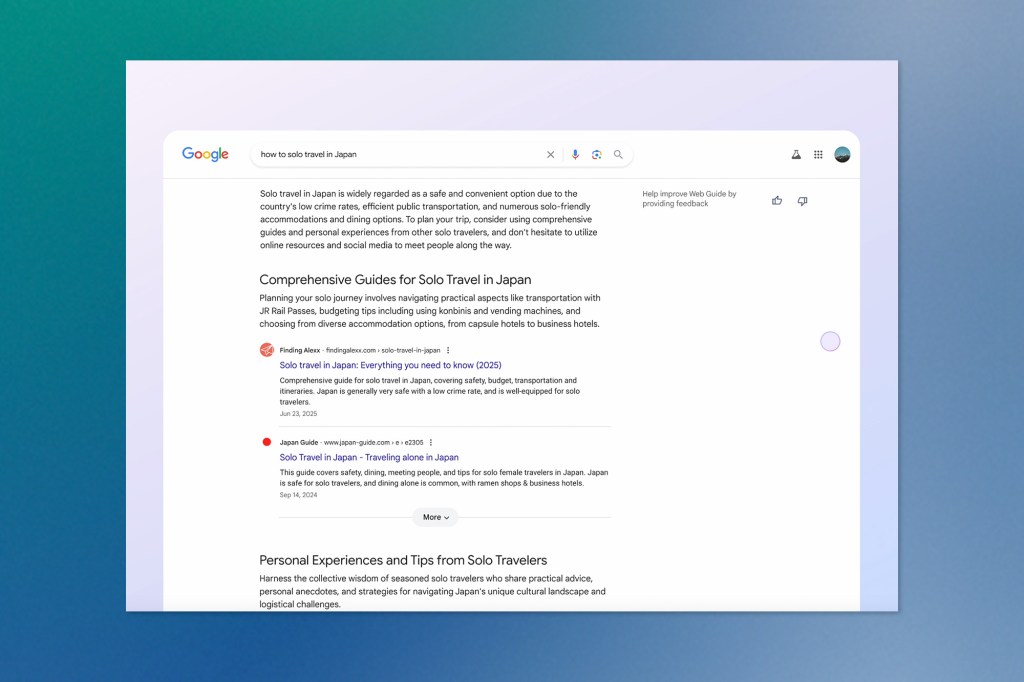Submit search with the magnifier icon

[x=618, y=155]
